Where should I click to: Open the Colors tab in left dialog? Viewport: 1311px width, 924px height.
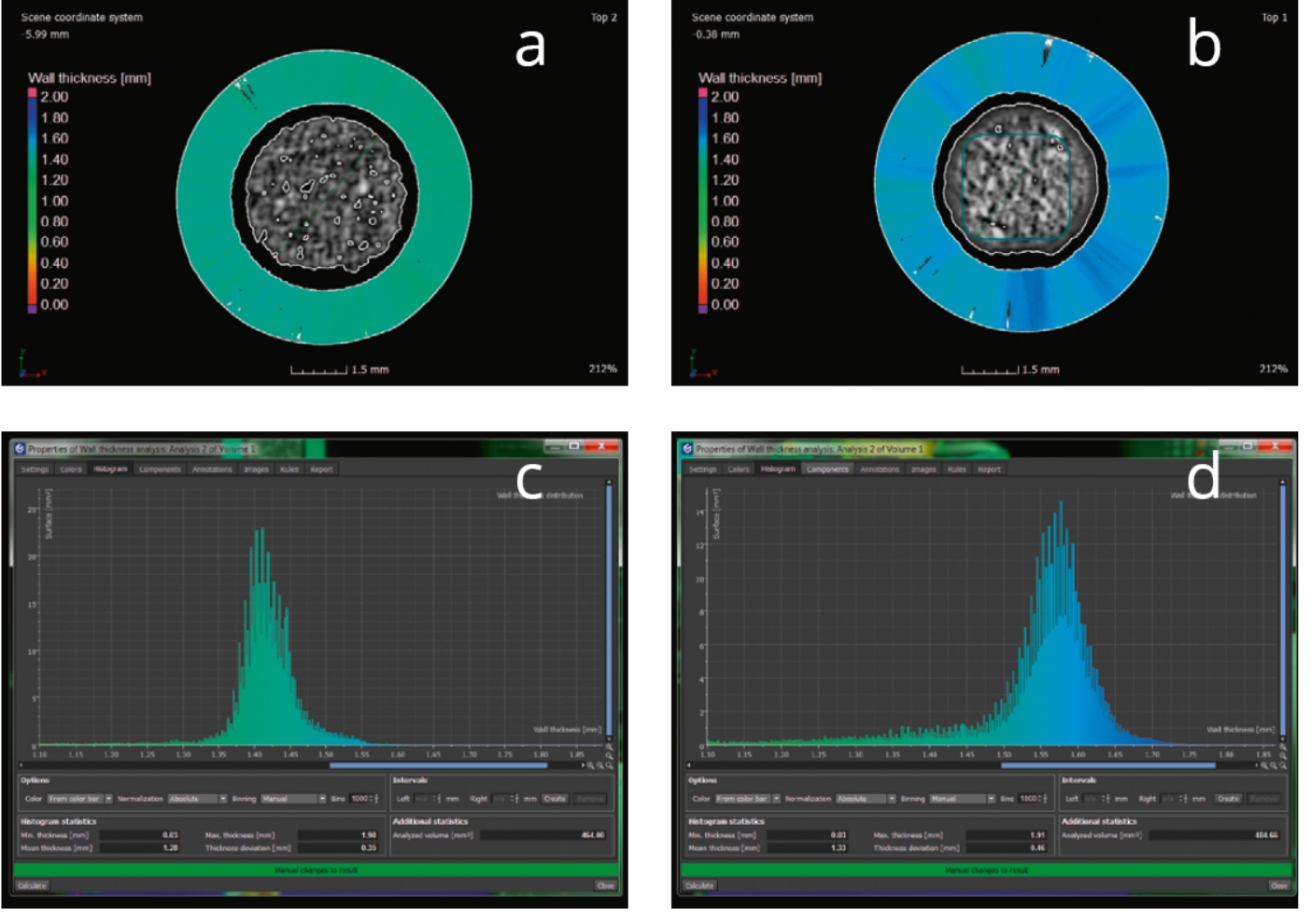[x=71, y=469]
